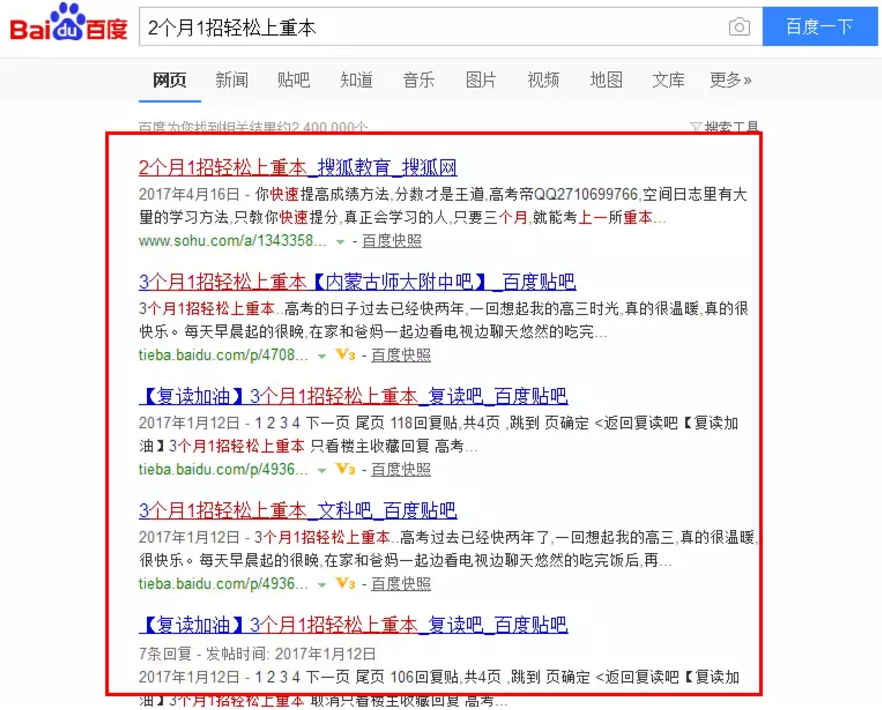The height and width of the screenshot is (710, 882).
Task: Open the 文科吧_百度贴吧 result title
Action: pos(298,510)
